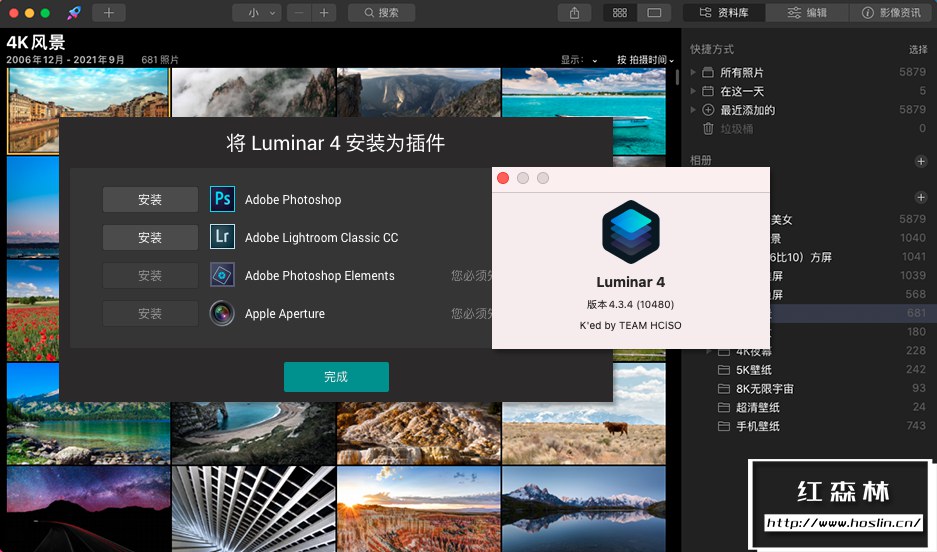Click the Apple Aperture lens icon
The width and height of the screenshot is (937, 552).
[222, 313]
